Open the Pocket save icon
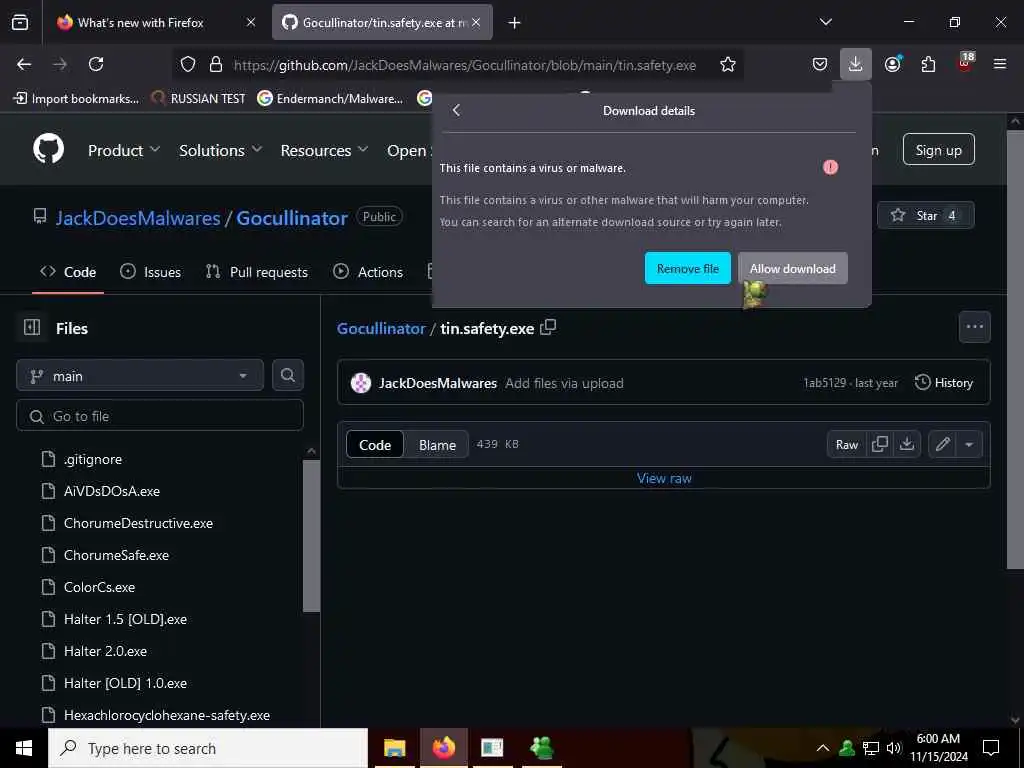 pos(820,64)
